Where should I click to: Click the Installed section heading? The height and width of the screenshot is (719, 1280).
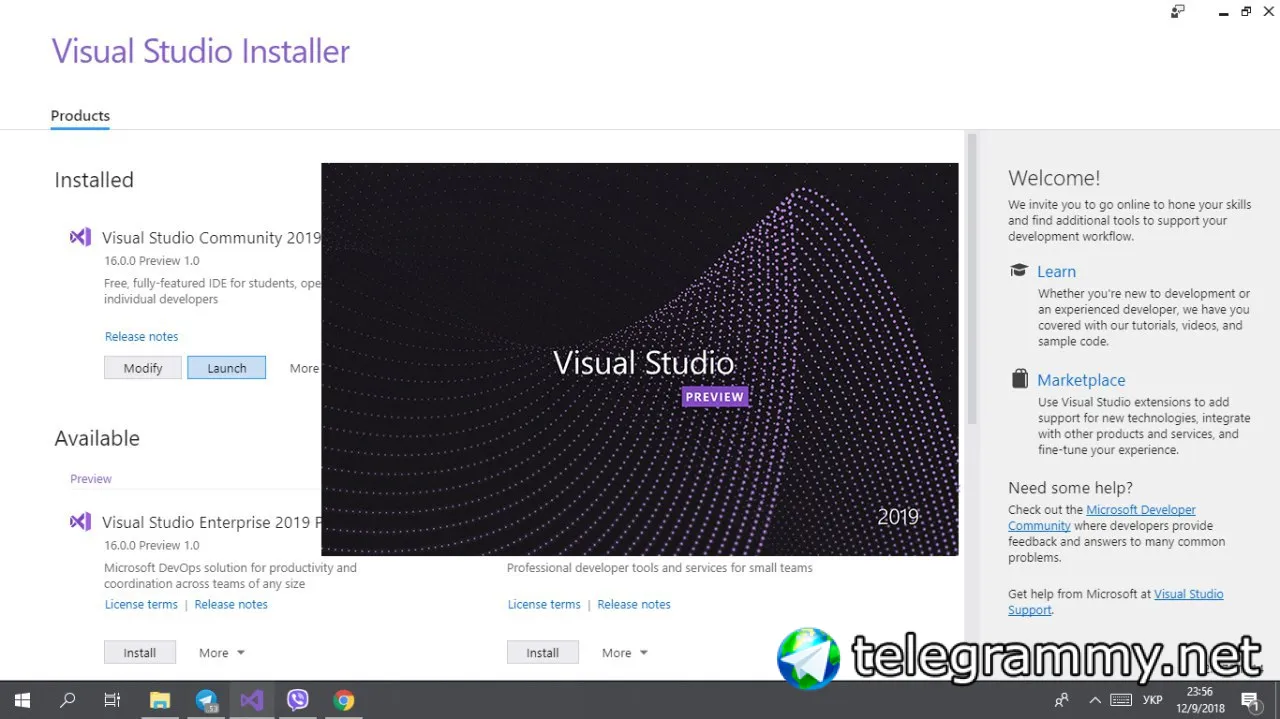94,180
